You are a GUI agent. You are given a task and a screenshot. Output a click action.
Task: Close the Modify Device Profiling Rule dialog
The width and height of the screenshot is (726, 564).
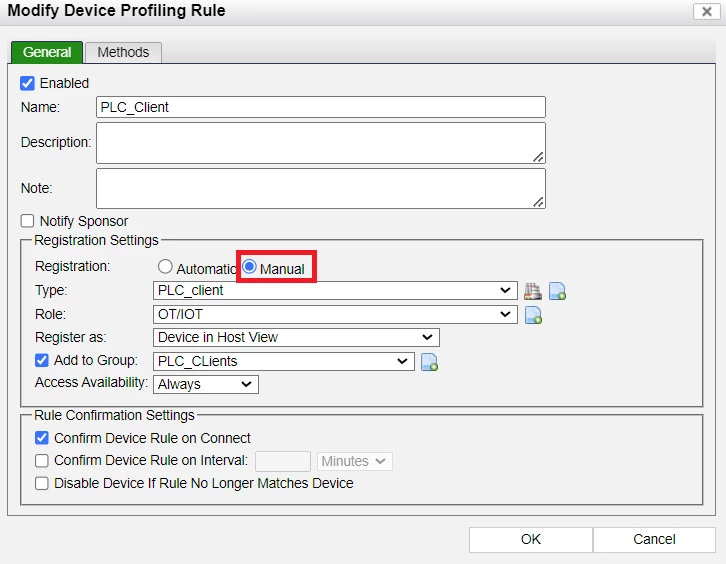coord(706,11)
